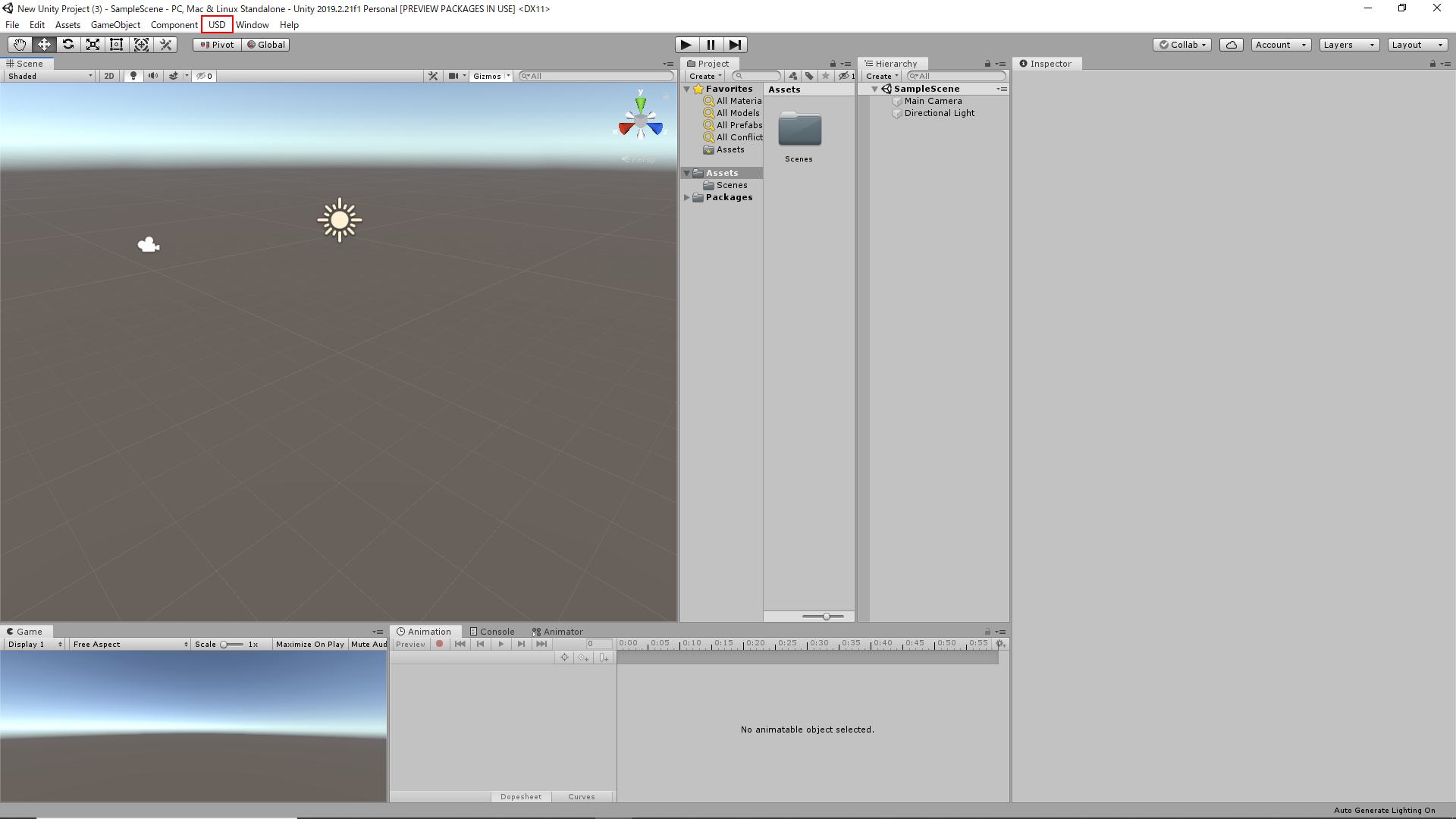Open the GameObject menu
Viewport: 1456px width, 819px height.
click(x=115, y=24)
